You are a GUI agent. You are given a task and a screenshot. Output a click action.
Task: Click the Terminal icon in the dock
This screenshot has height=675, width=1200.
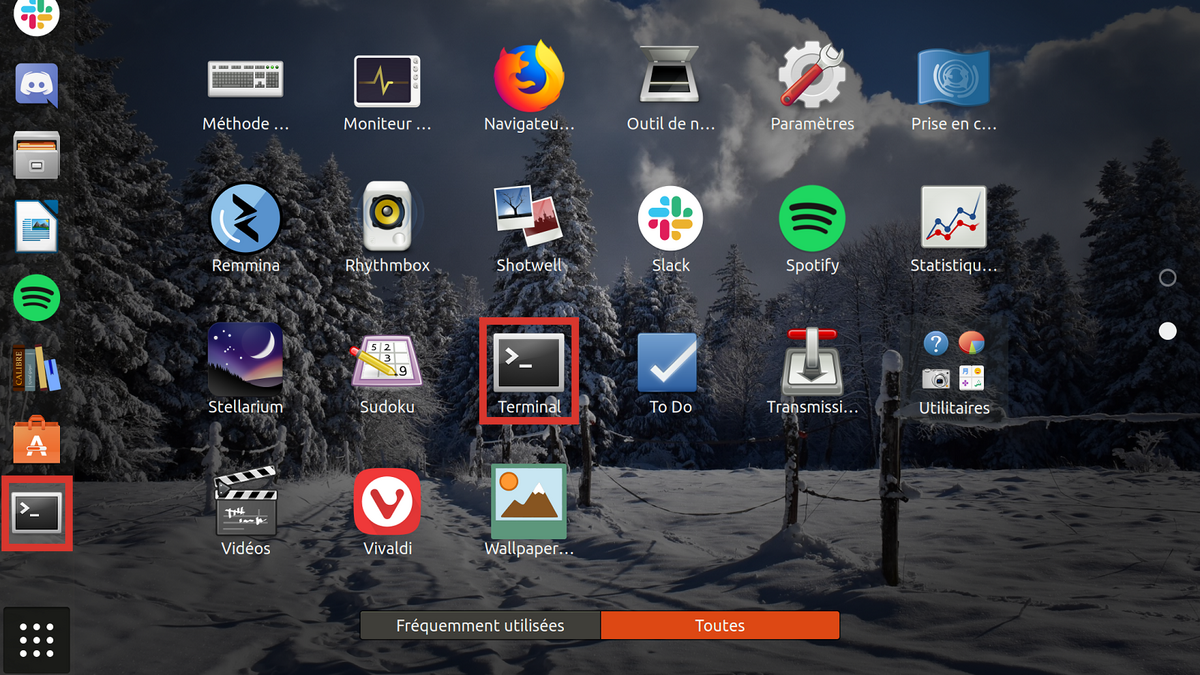click(x=37, y=513)
